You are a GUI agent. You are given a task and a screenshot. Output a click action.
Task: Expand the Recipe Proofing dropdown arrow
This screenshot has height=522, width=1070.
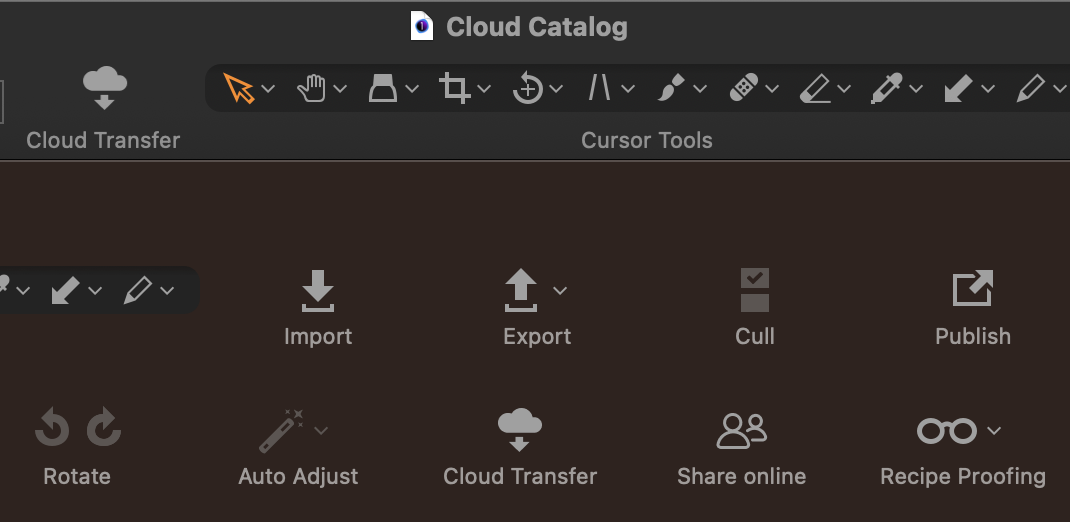[994, 431]
